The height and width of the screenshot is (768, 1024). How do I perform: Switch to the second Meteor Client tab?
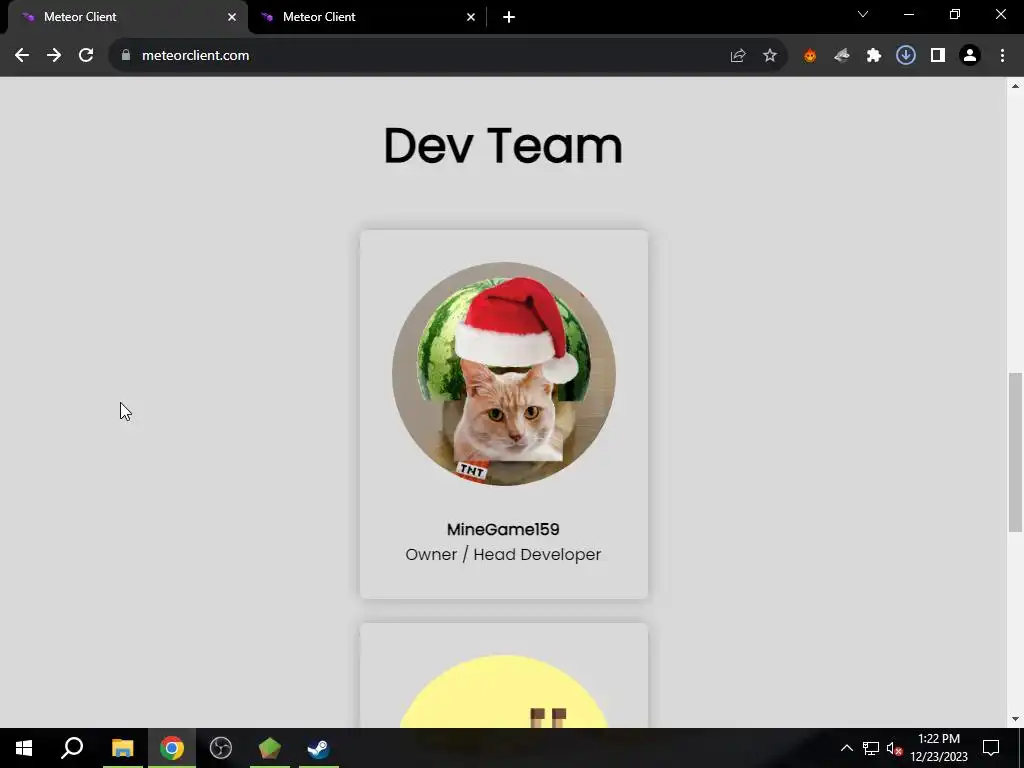[367, 17]
